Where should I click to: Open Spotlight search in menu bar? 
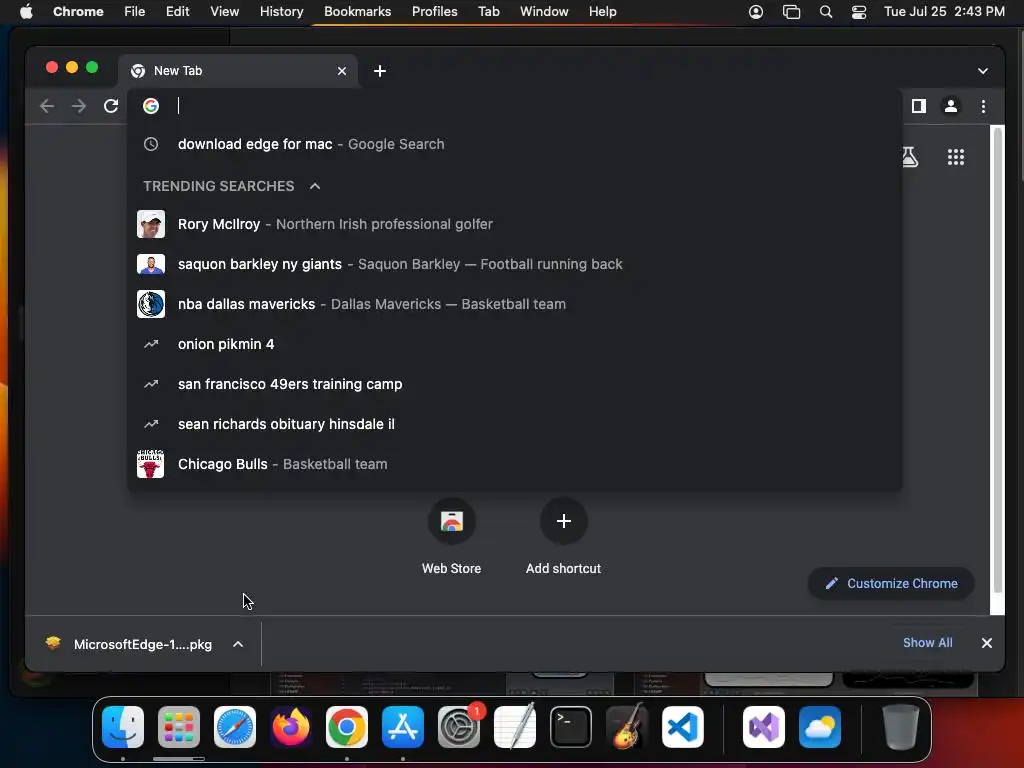tap(826, 12)
